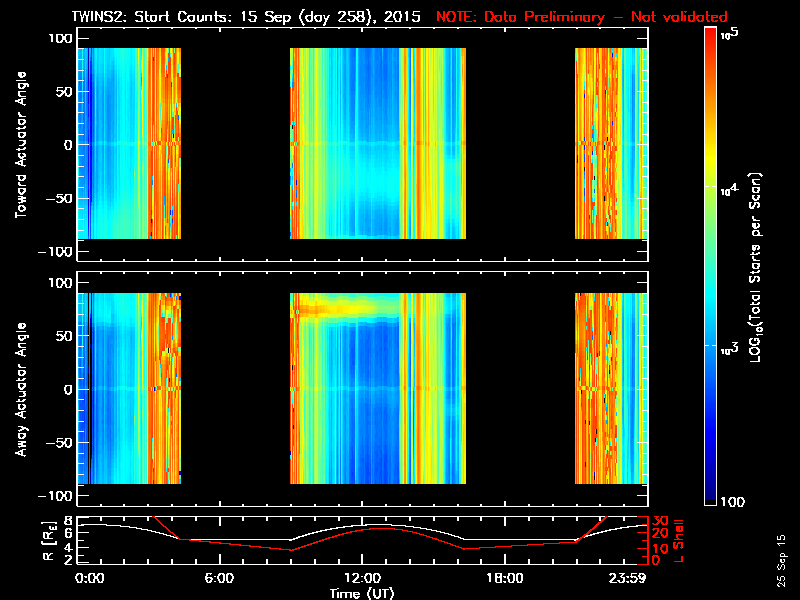Click the 6:00 time axis tick label
The image size is (800, 600).
(x=219, y=579)
